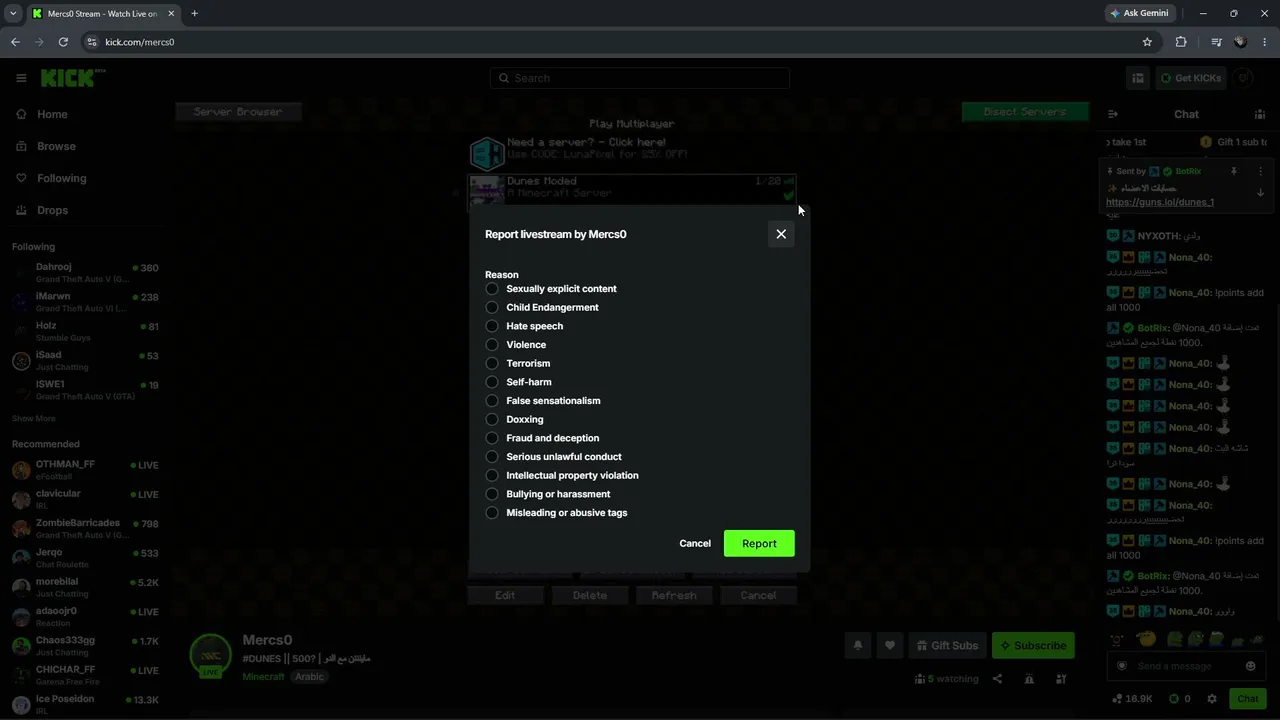Select the Terrorism option
1280x720 pixels.
(492, 364)
